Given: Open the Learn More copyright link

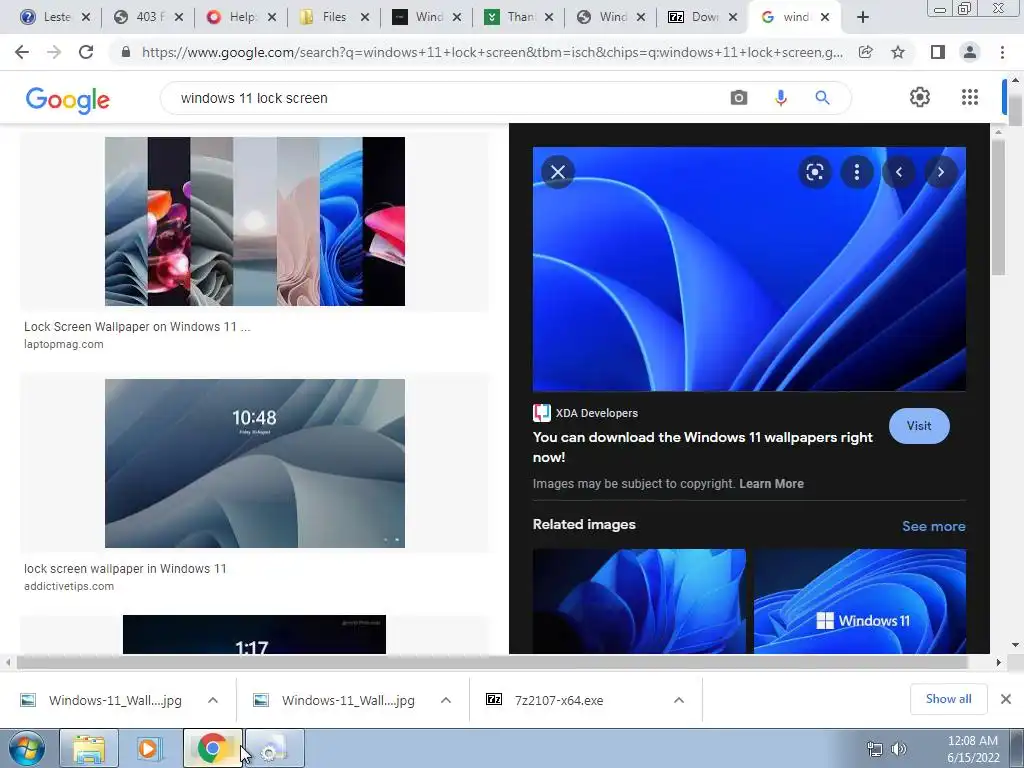Looking at the screenshot, I should point(771,484).
